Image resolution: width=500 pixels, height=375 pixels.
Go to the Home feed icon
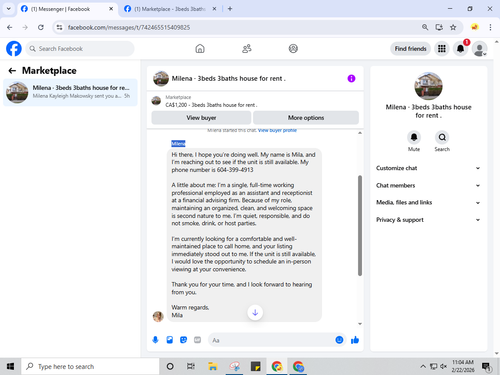point(200,49)
